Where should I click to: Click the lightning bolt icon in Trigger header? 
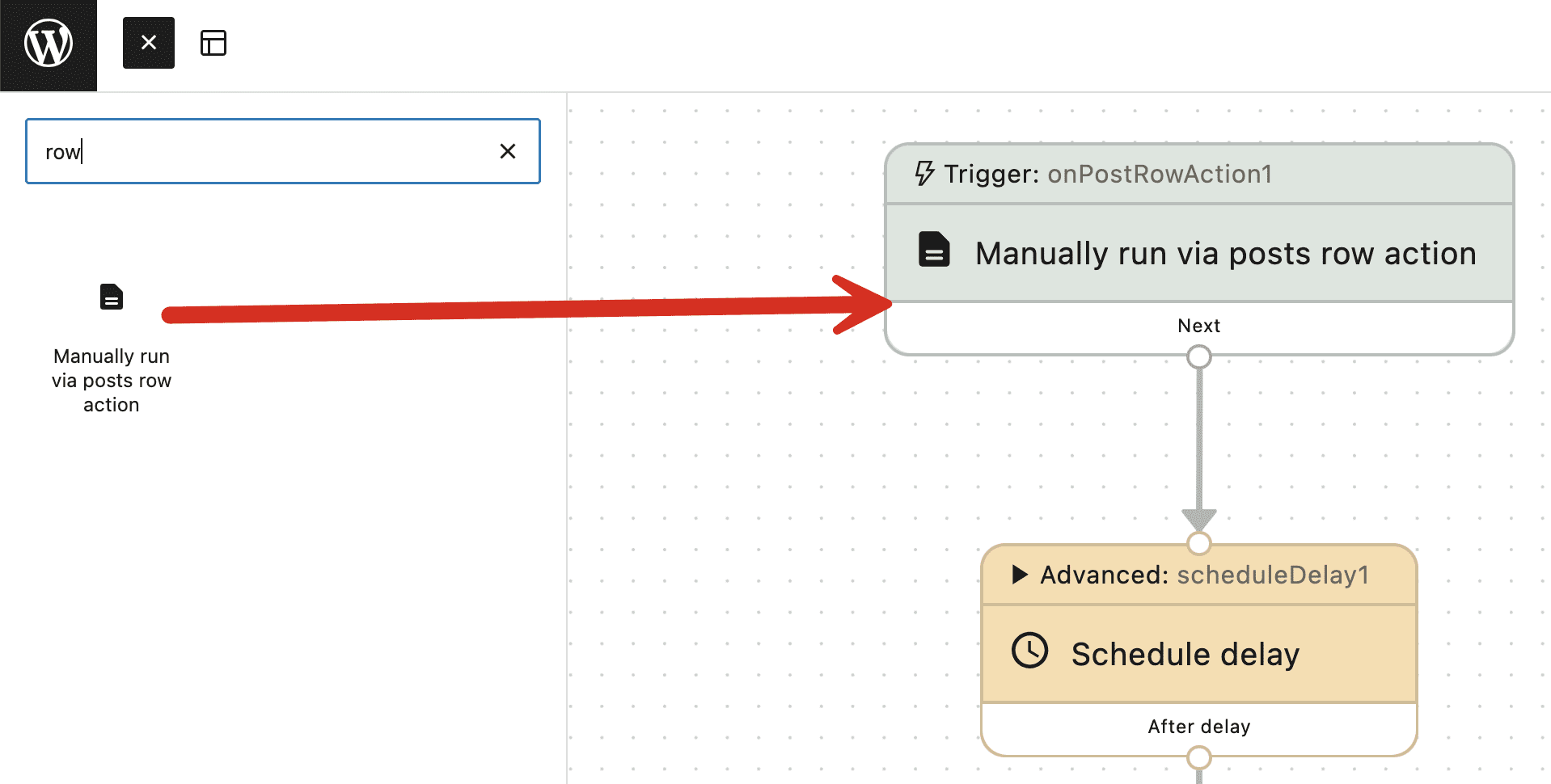(x=924, y=174)
